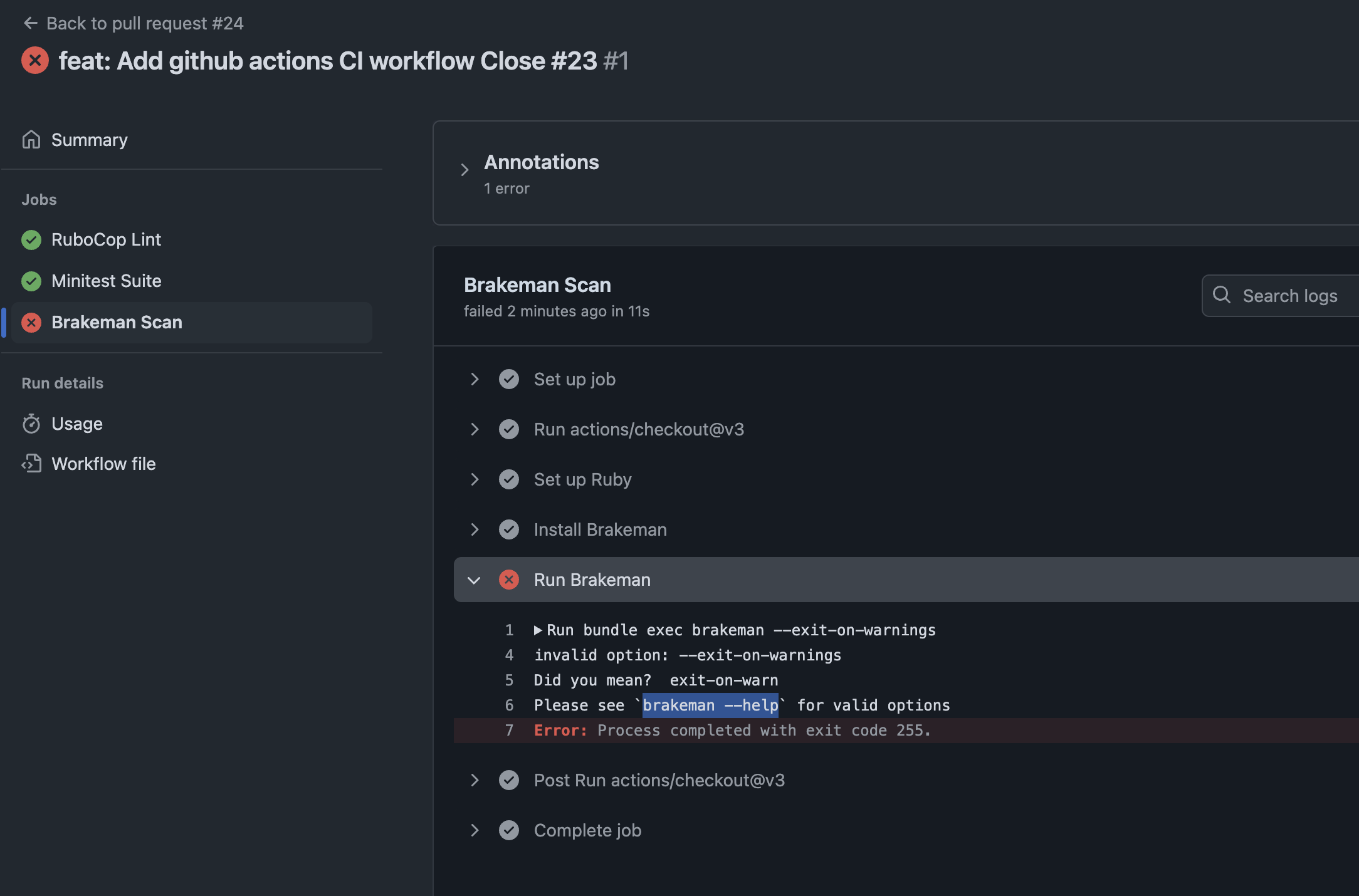Expand the Annotations section
The image size is (1359, 896).
pyautogui.click(x=464, y=170)
